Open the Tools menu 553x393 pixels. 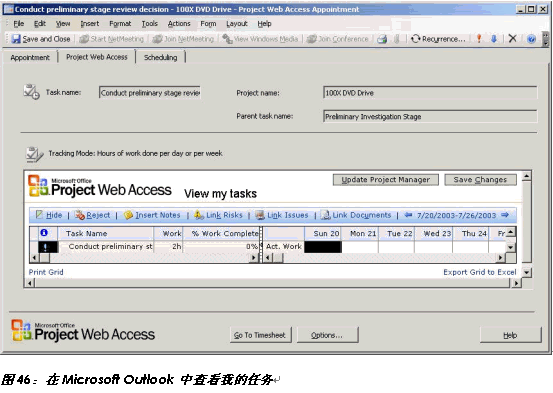click(x=150, y=24)
